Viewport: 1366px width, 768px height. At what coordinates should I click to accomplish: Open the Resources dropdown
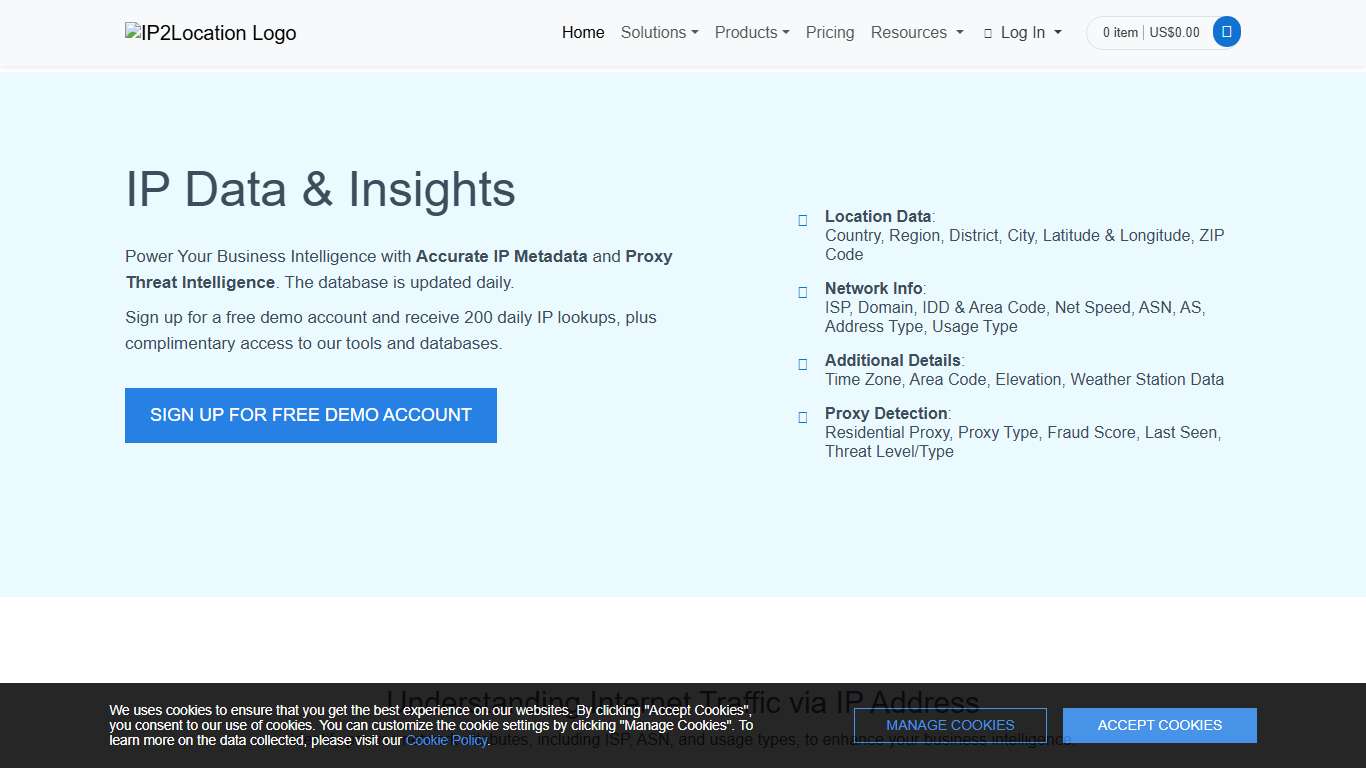915,32
